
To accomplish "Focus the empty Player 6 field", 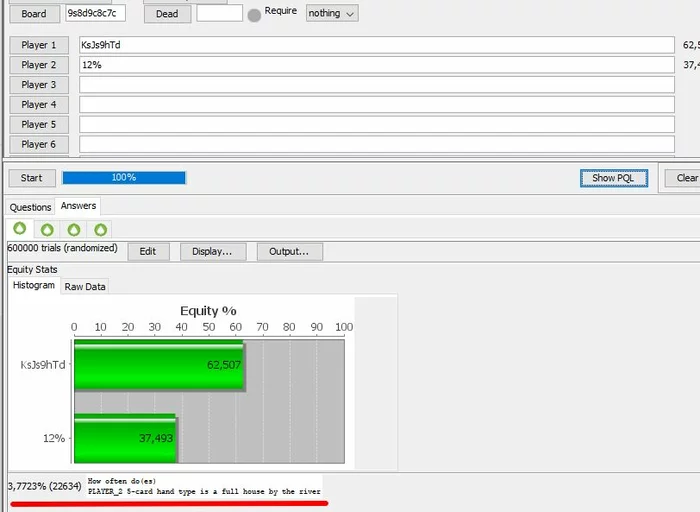I will tap(377, 144).
